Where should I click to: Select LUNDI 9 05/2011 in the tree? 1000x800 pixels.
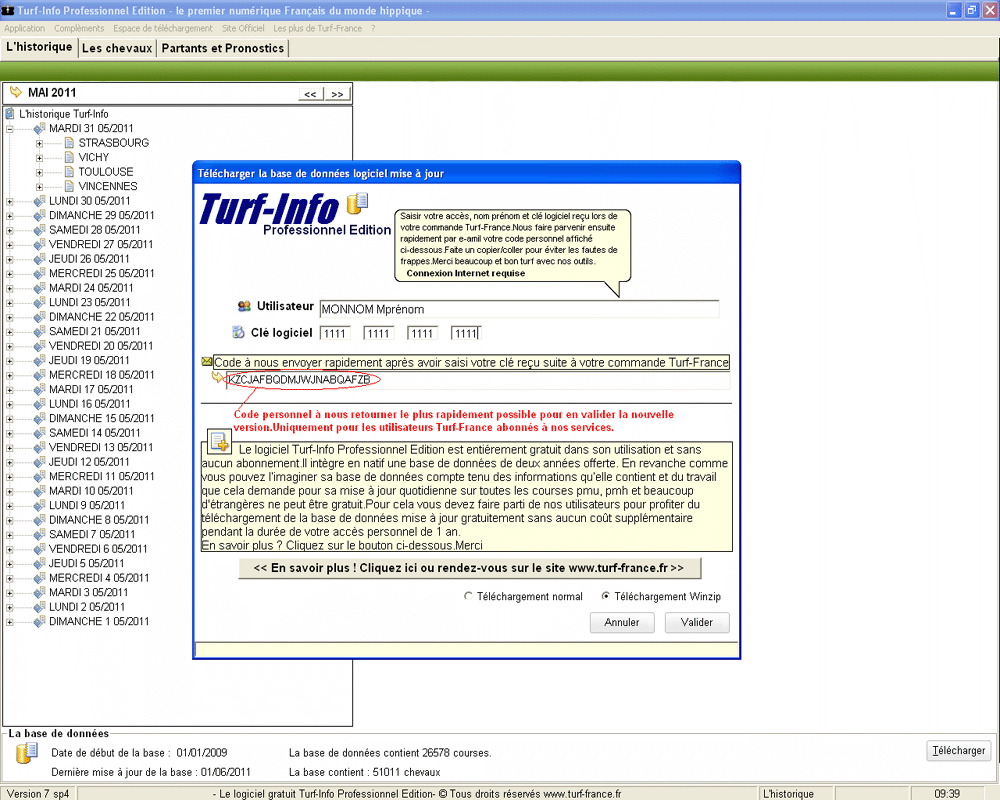pos(87,505)
